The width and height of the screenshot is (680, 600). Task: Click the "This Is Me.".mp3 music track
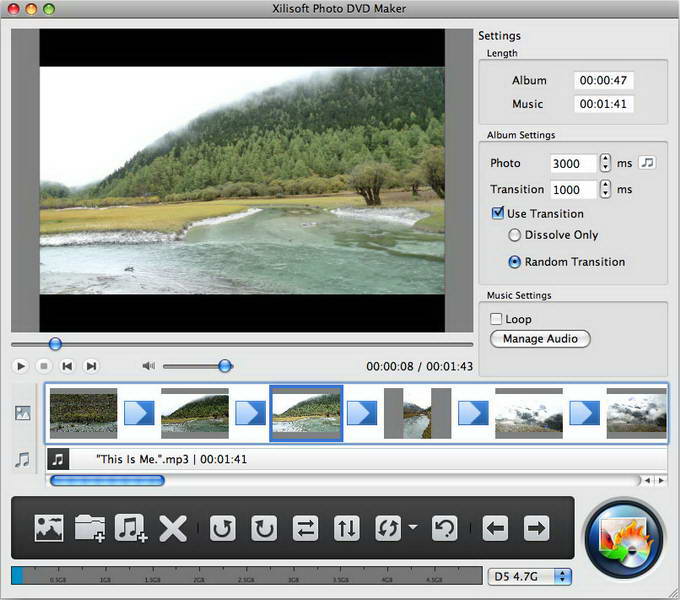coord(171,460)
